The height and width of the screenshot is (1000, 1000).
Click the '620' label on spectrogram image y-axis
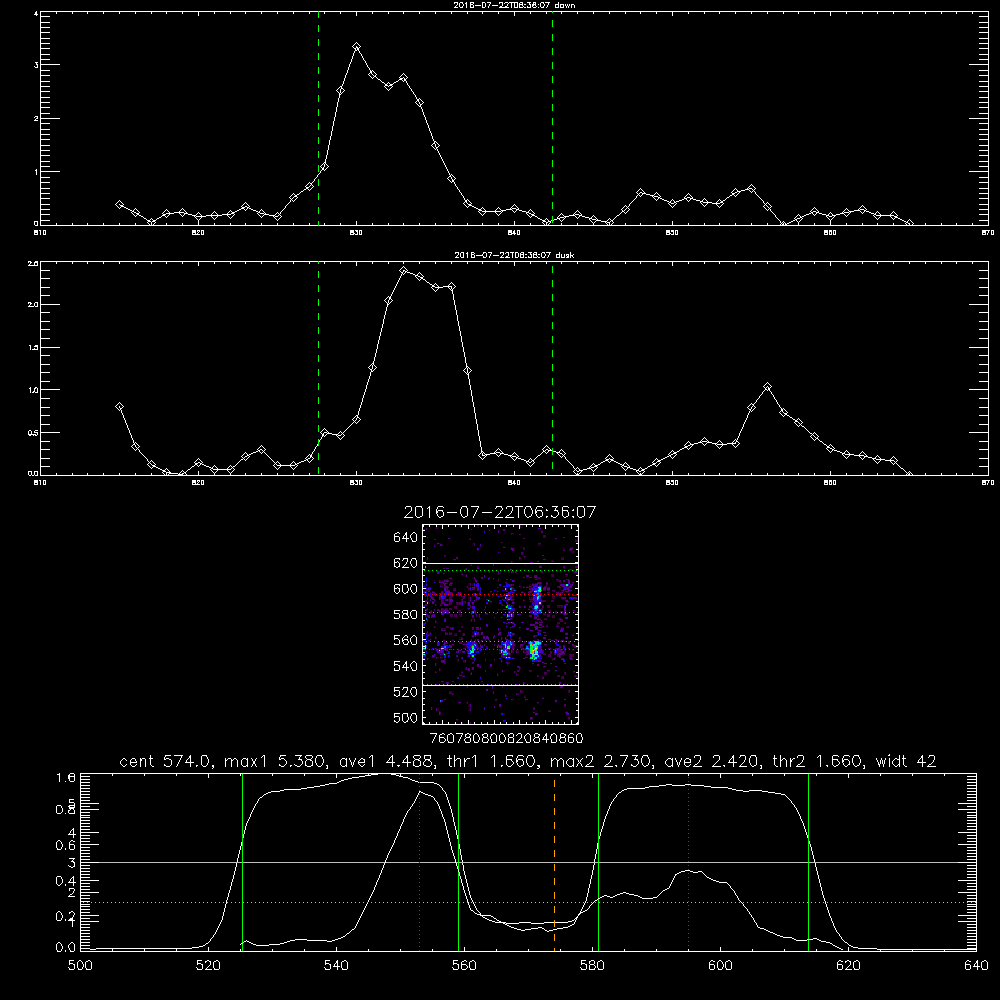[406, 563]
